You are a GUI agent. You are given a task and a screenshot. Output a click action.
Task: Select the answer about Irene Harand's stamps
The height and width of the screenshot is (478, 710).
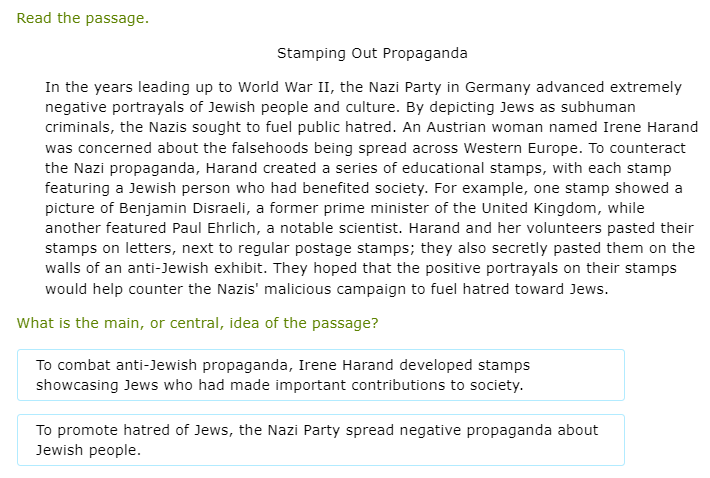click(x=320, y=375)
